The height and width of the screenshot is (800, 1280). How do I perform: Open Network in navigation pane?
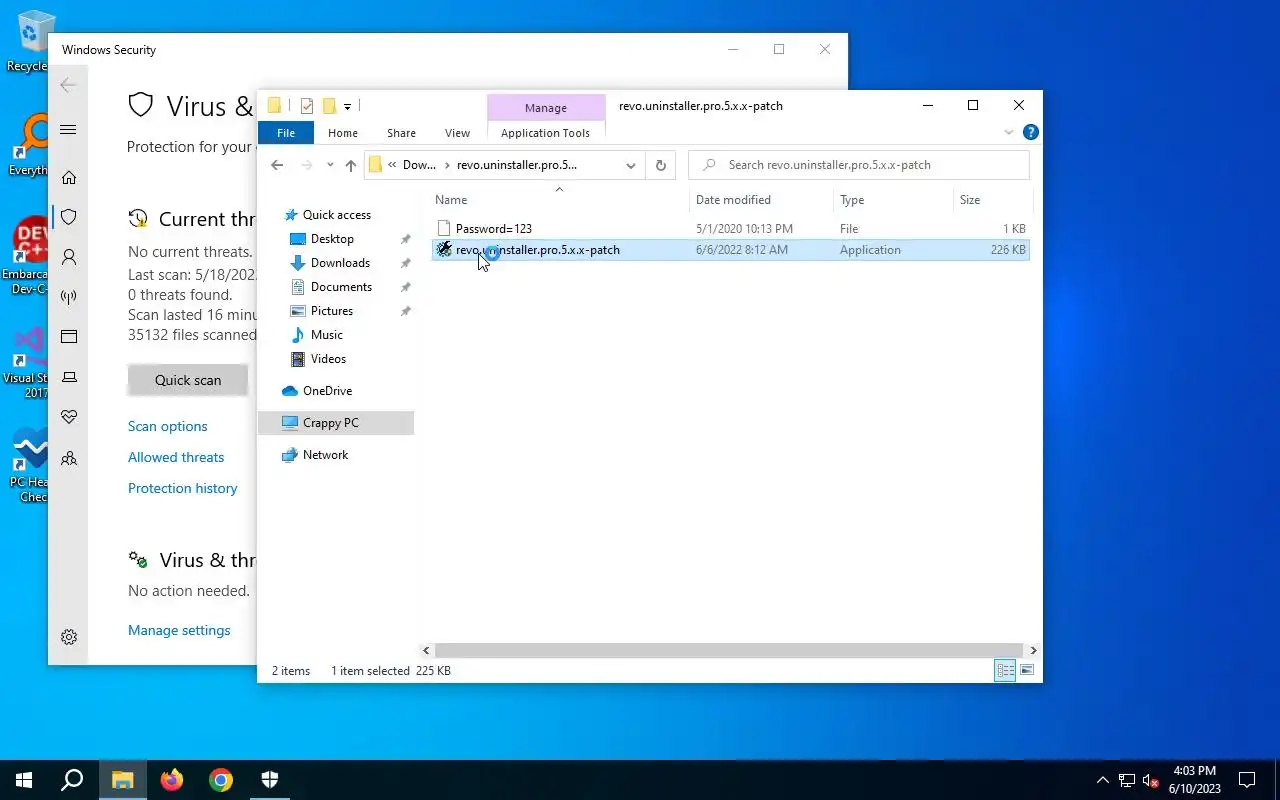click(x=325, y=455)
